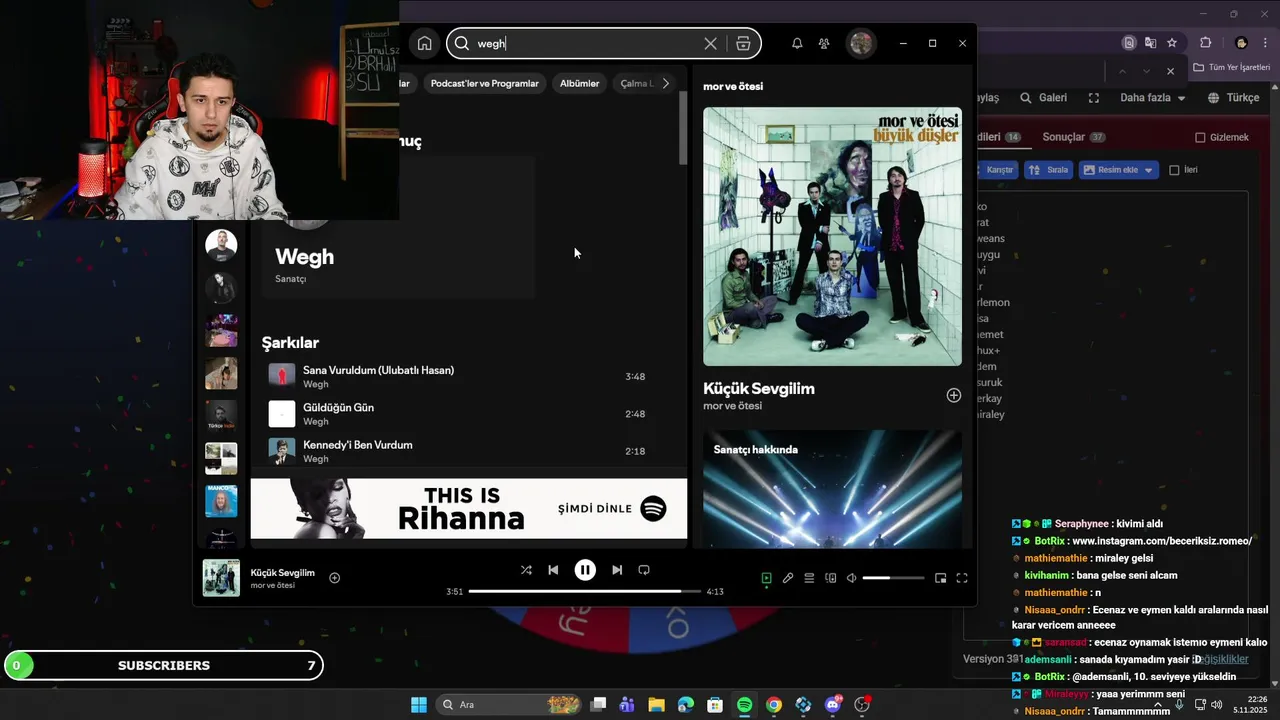Open Connect to a device icon
The width and height of the screenshot is (1280, 720).
pyautogui.click(x=830, y=578)
